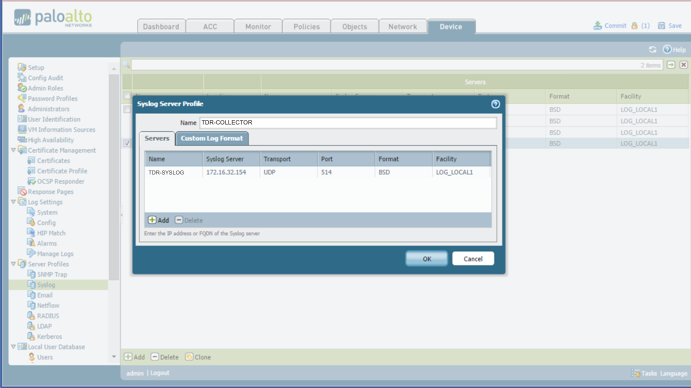Collapse the Local User Database node
Screen dimensions: 691x388
coord(13,347)
